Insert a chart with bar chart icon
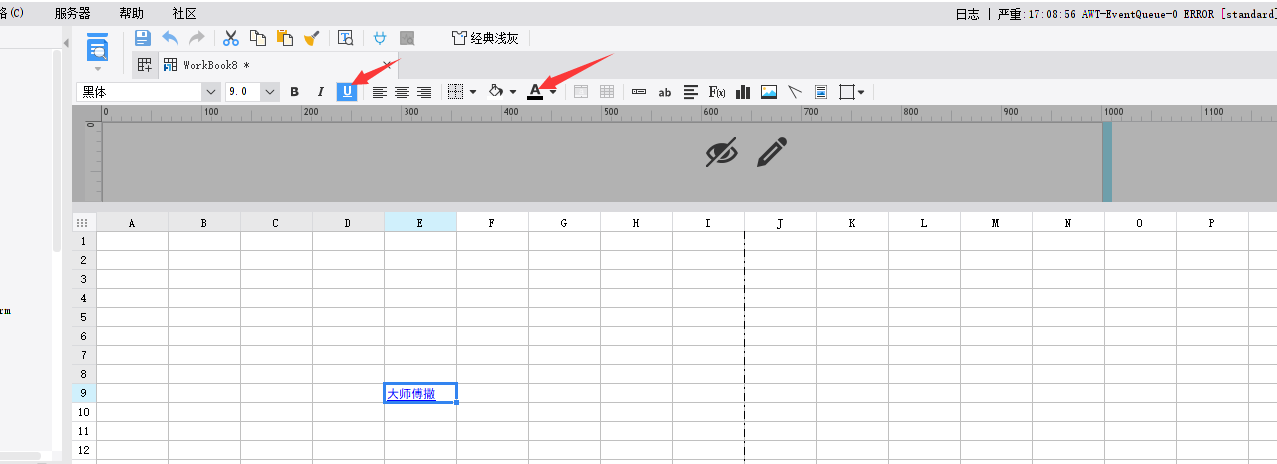This screenshot has height=464, width=1277. click(743, 92)
